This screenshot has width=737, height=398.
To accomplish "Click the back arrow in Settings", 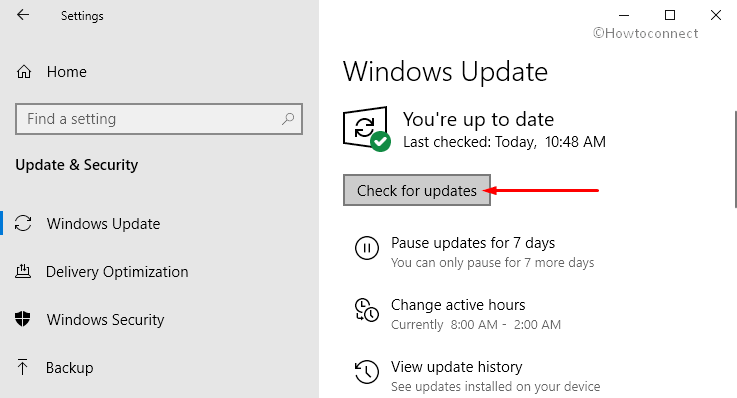I will (x=23, y=15).
